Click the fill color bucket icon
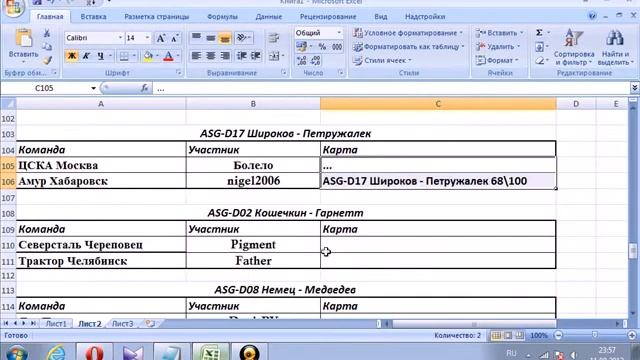640x360 pixels. (x=148, y=56)
